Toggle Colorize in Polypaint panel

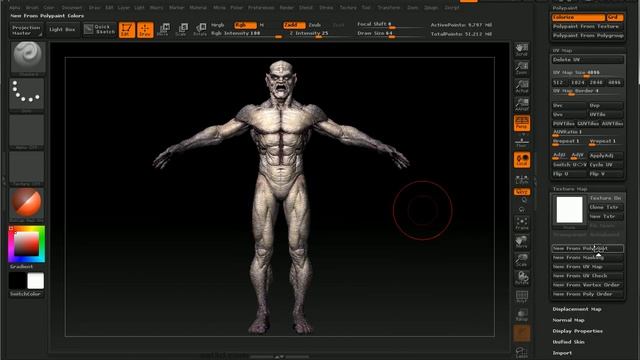click(578, 18)
